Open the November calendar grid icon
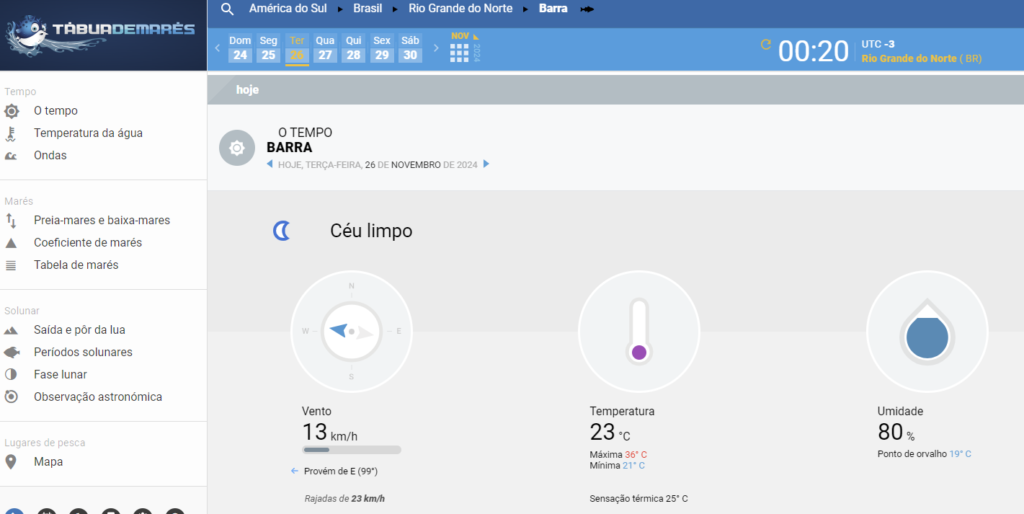Viewport: 1024px width, 514px height. point(459,53)
